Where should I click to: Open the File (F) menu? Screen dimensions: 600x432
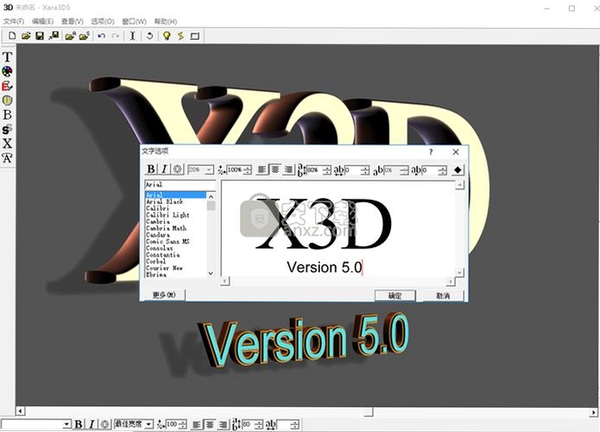pyautogui.click(x=13, y=21)
